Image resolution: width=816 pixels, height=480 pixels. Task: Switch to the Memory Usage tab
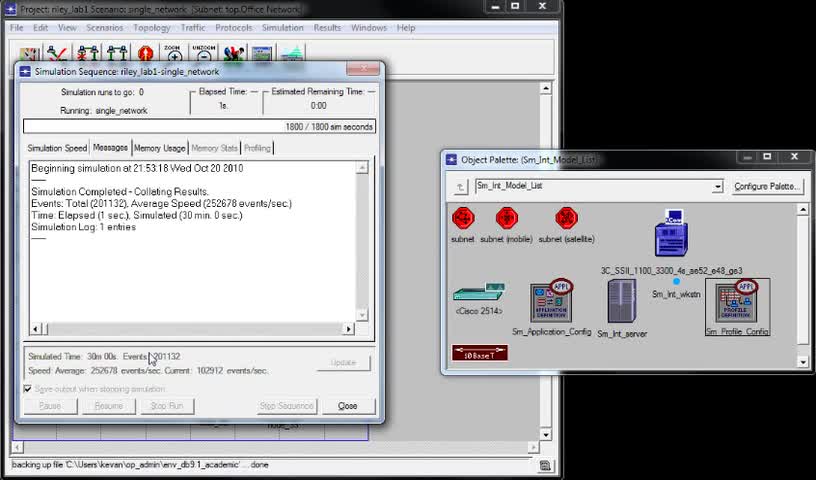click(x=160, y=148)
